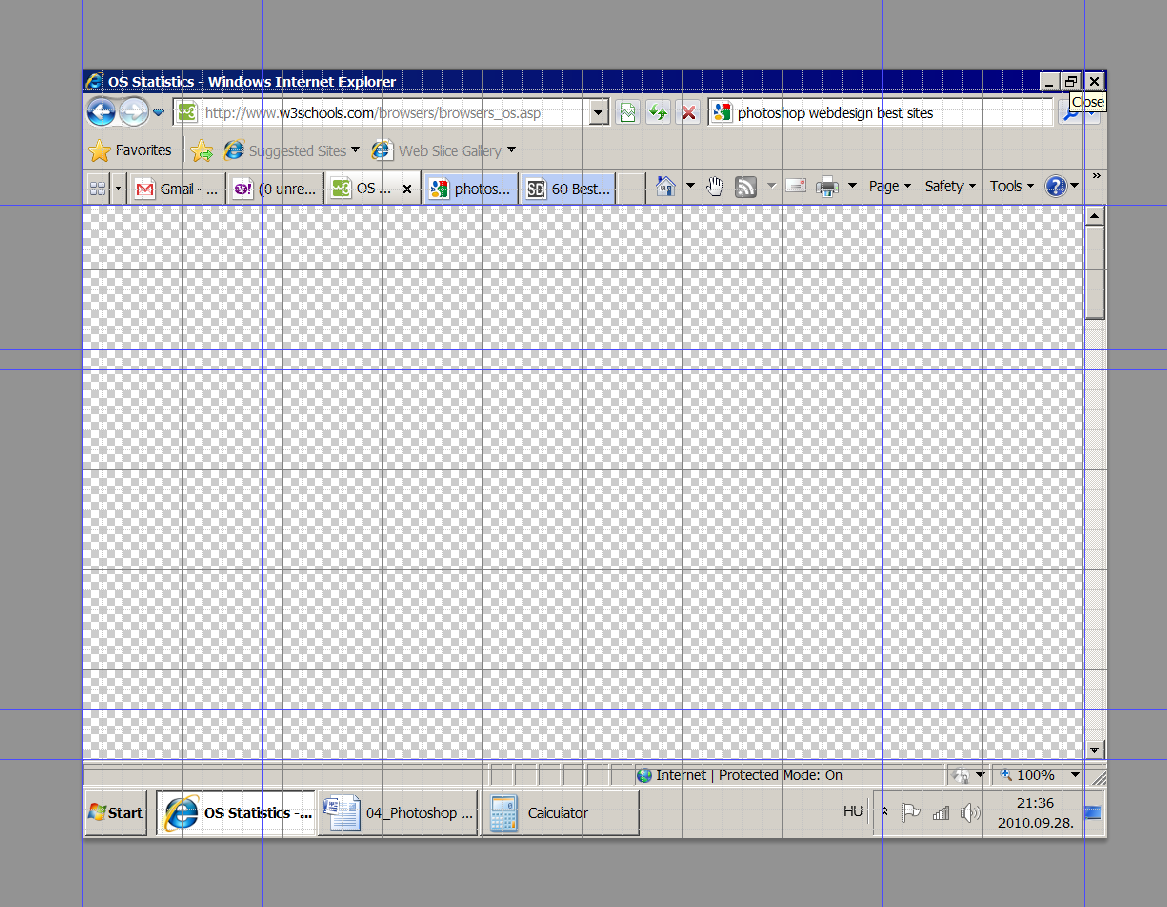Open Web Slice Gallery link

(x=436, y=150)
